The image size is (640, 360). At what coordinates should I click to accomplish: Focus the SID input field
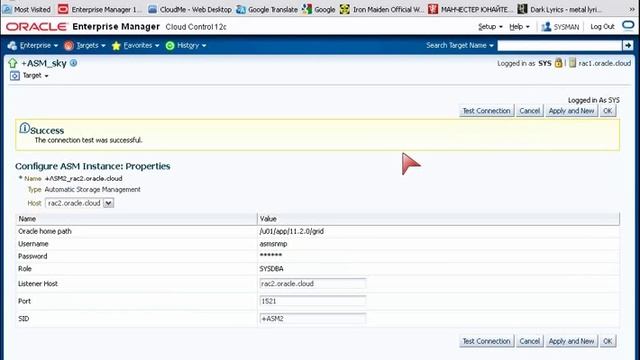[313, 319]
